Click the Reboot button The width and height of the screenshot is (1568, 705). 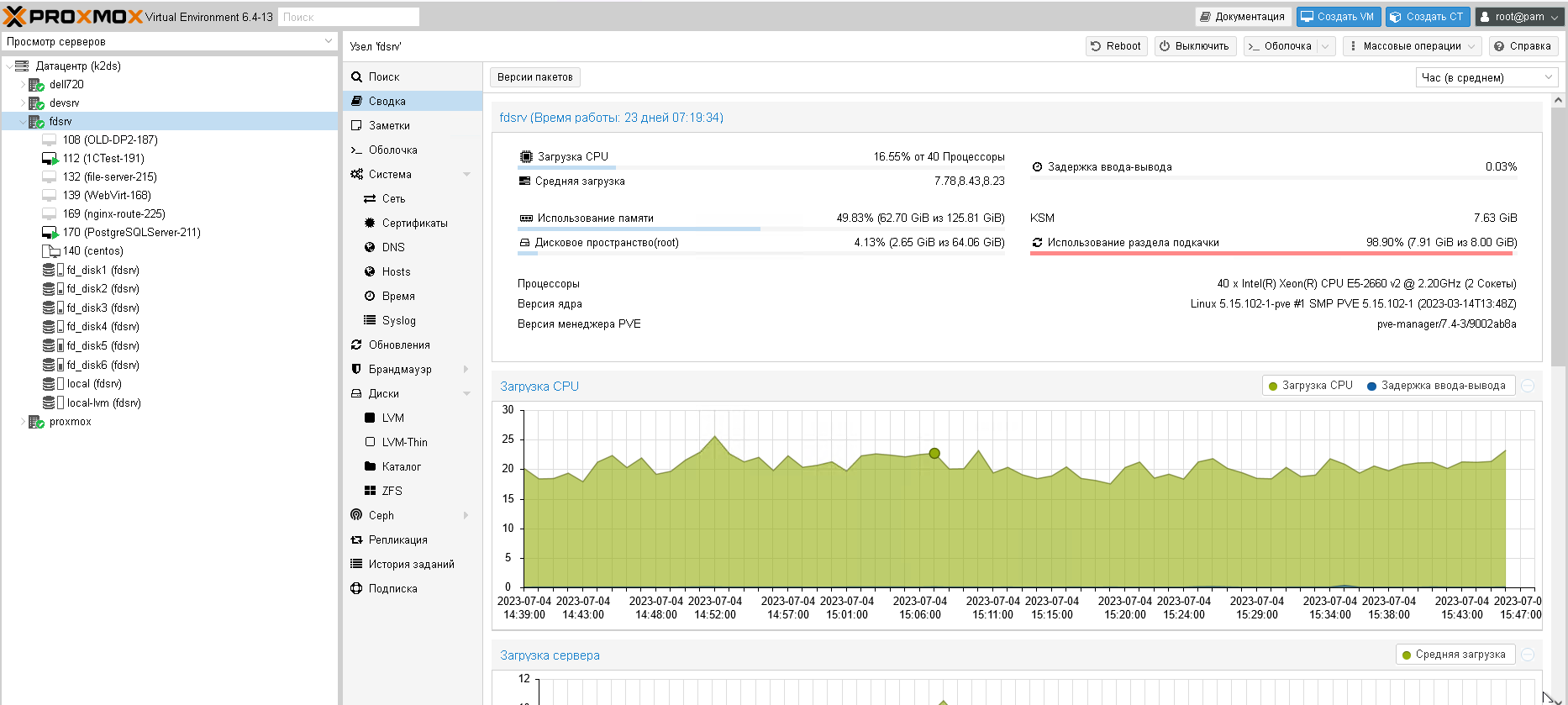pos(1116,46)
